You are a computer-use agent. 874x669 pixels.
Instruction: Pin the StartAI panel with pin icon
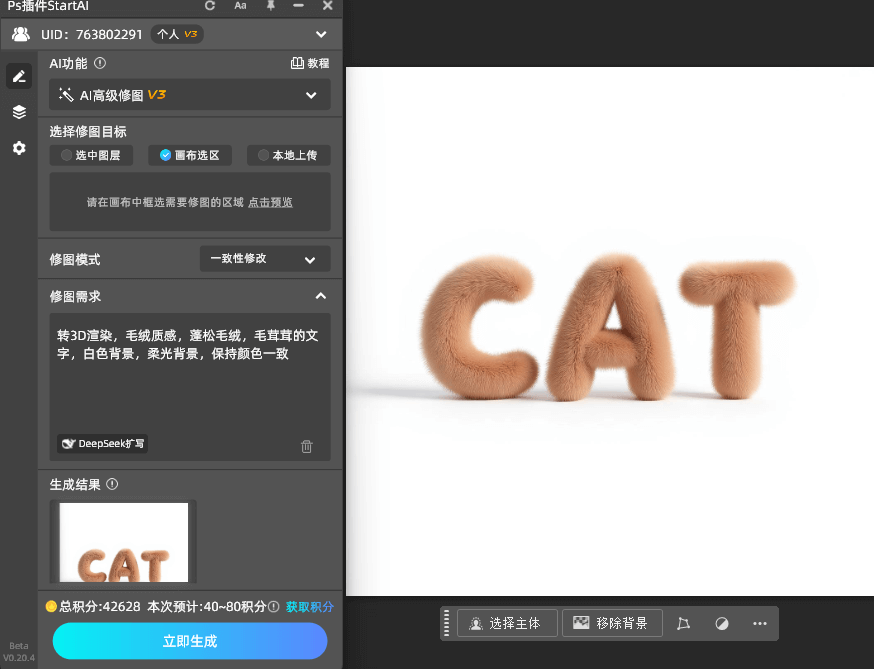[x=269, y=7]
